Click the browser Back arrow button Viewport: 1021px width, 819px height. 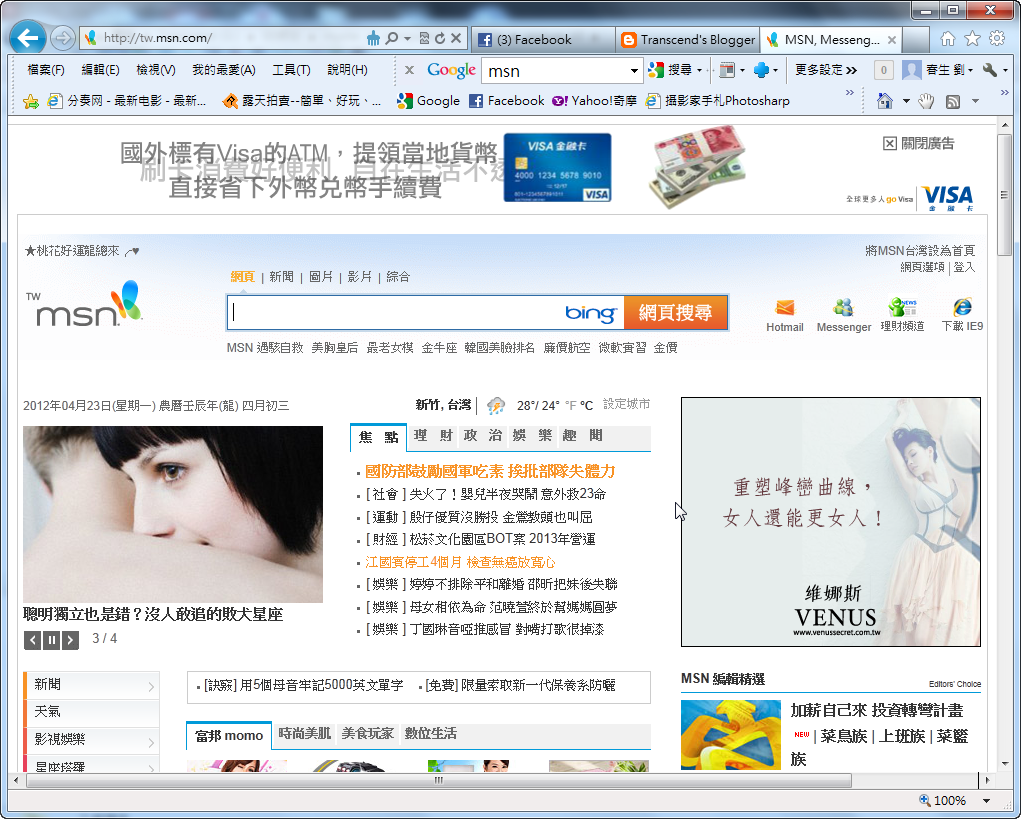point(28,38)
